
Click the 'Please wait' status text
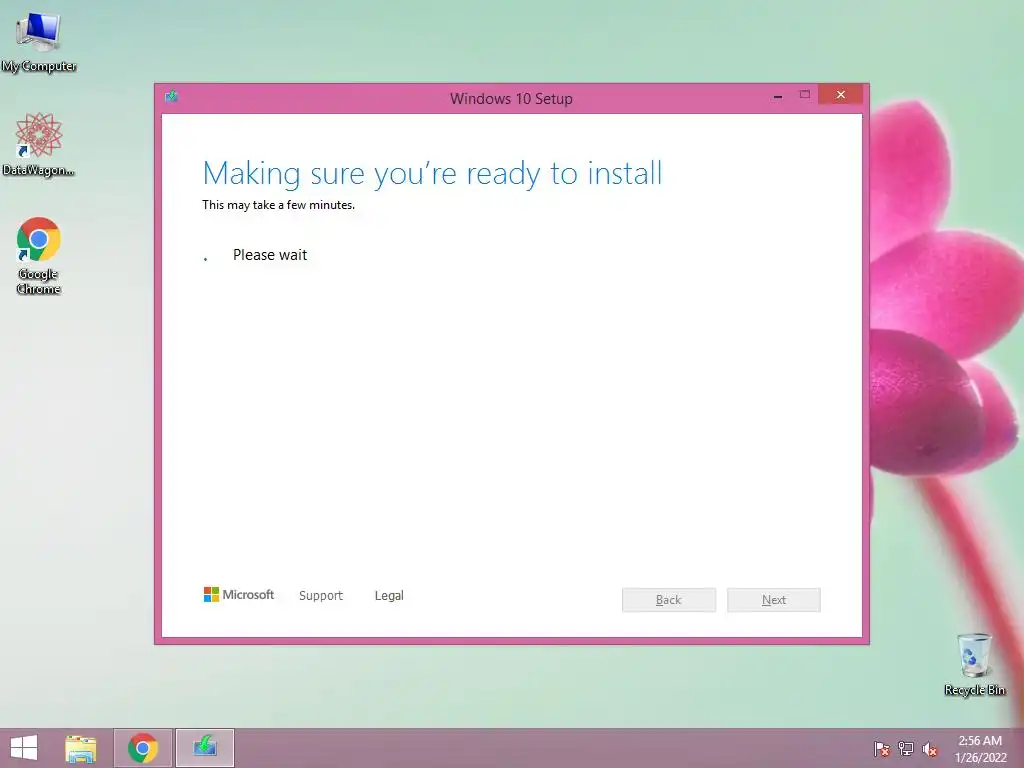[x=270, y=255]
